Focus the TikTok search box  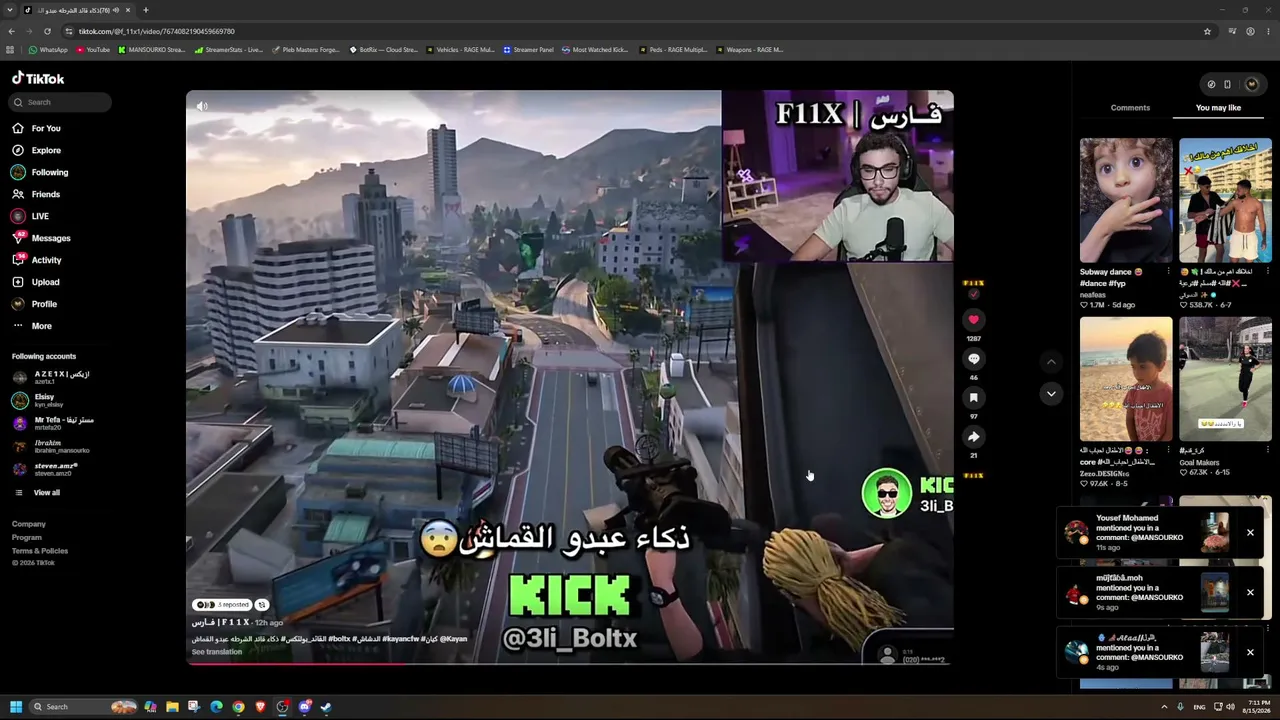tap(61, 102)
